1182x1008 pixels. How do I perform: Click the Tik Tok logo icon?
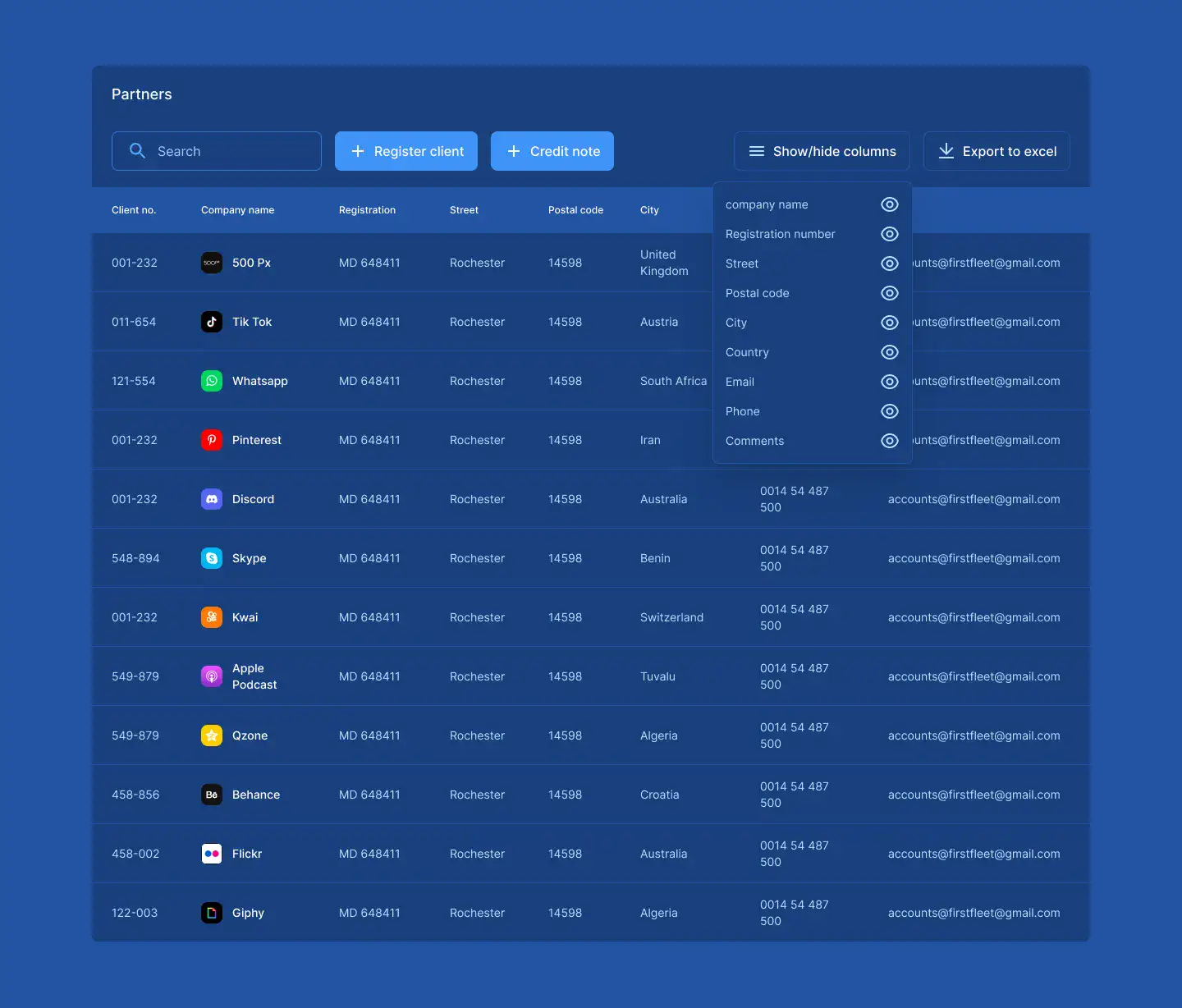(x=212, y=322)
